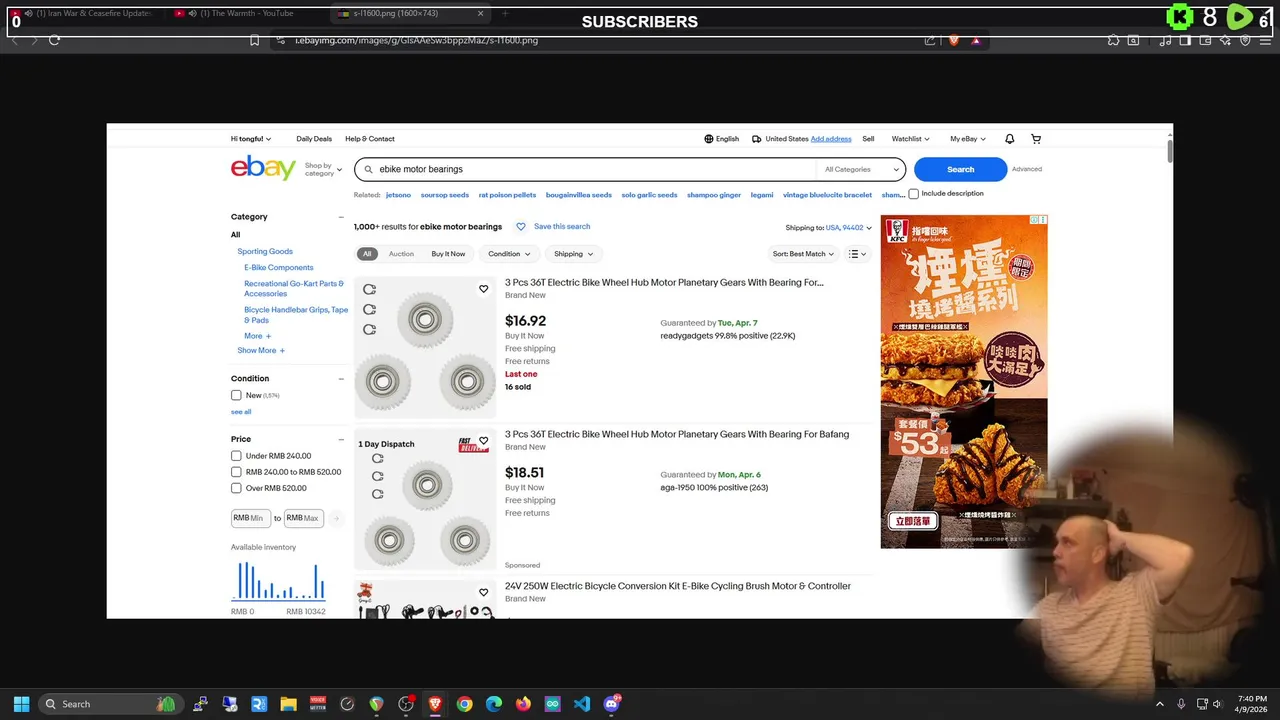The width and height of the screenshot is (1280, 720).
Task: Launch Microsoft Edge from the taskbar
Action: tap(494, 704)
